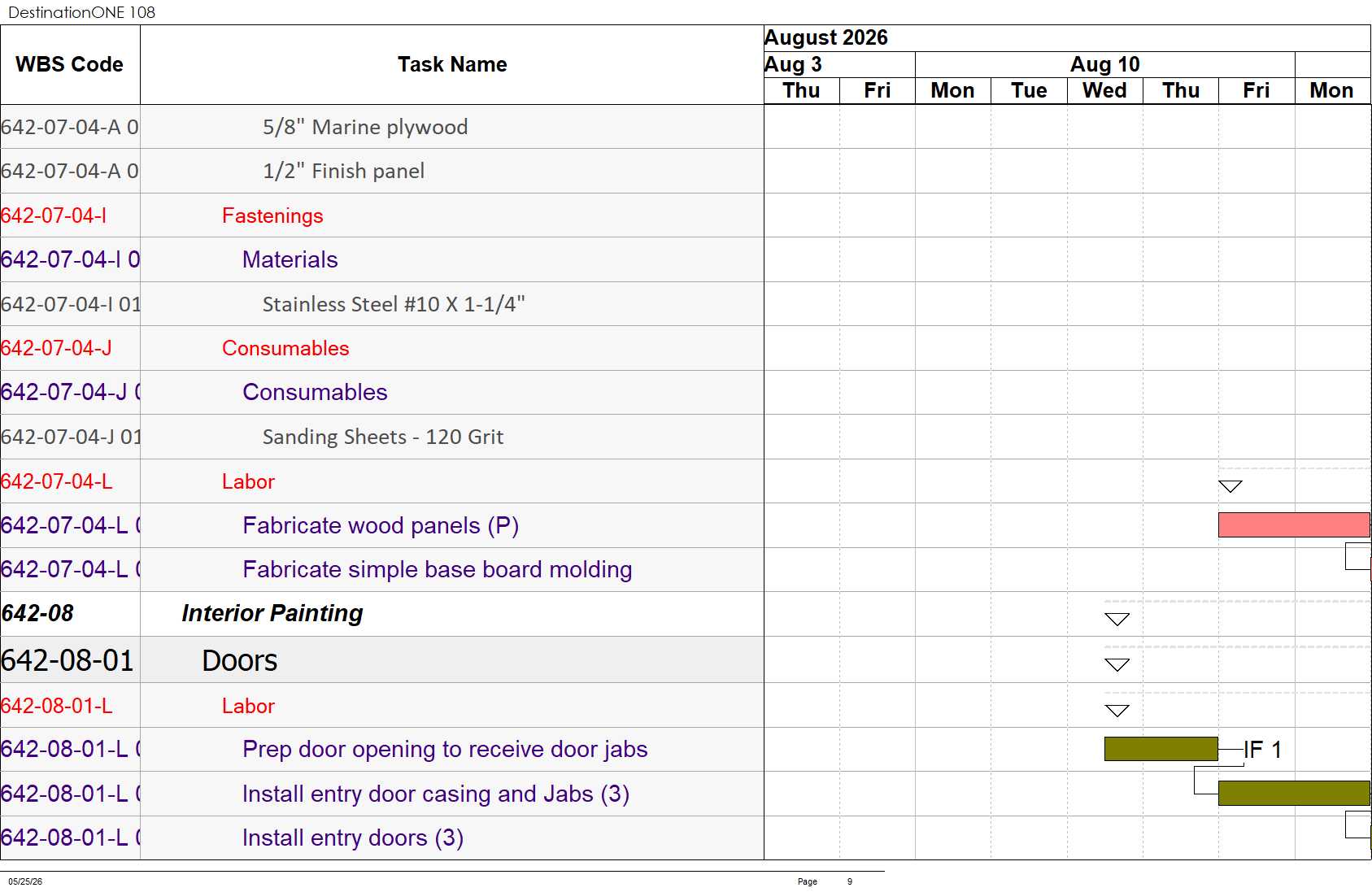The height and width of the screenshot is (892, 1372).
Task: Select the 5/8" Marine plywood row
Action: pyautogui.click(x=382, y=127)
